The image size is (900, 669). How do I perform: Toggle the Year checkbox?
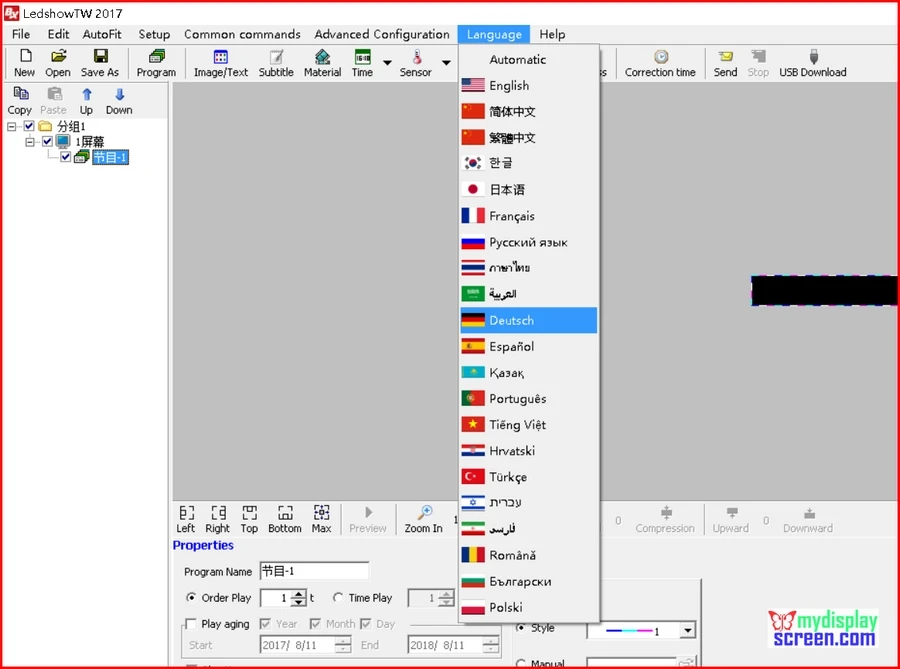point(265,623)
